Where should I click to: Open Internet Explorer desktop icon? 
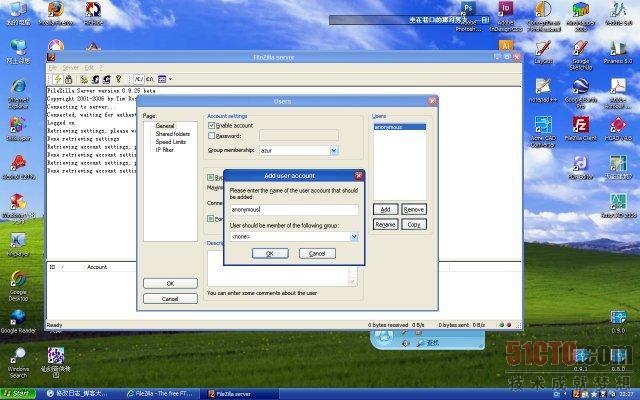pos(18,94)
